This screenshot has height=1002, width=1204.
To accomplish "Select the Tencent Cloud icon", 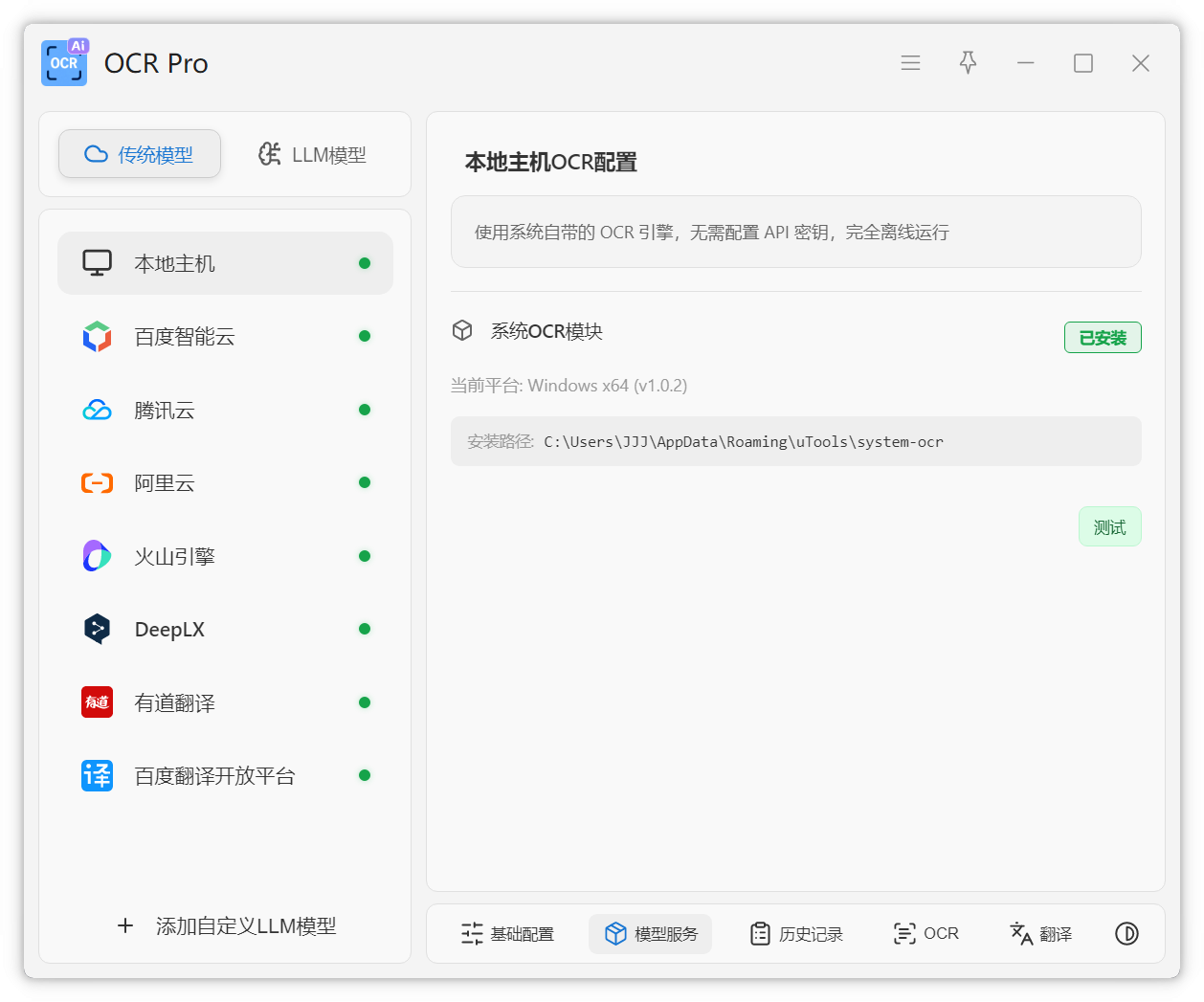I will (x=97, y=411).
